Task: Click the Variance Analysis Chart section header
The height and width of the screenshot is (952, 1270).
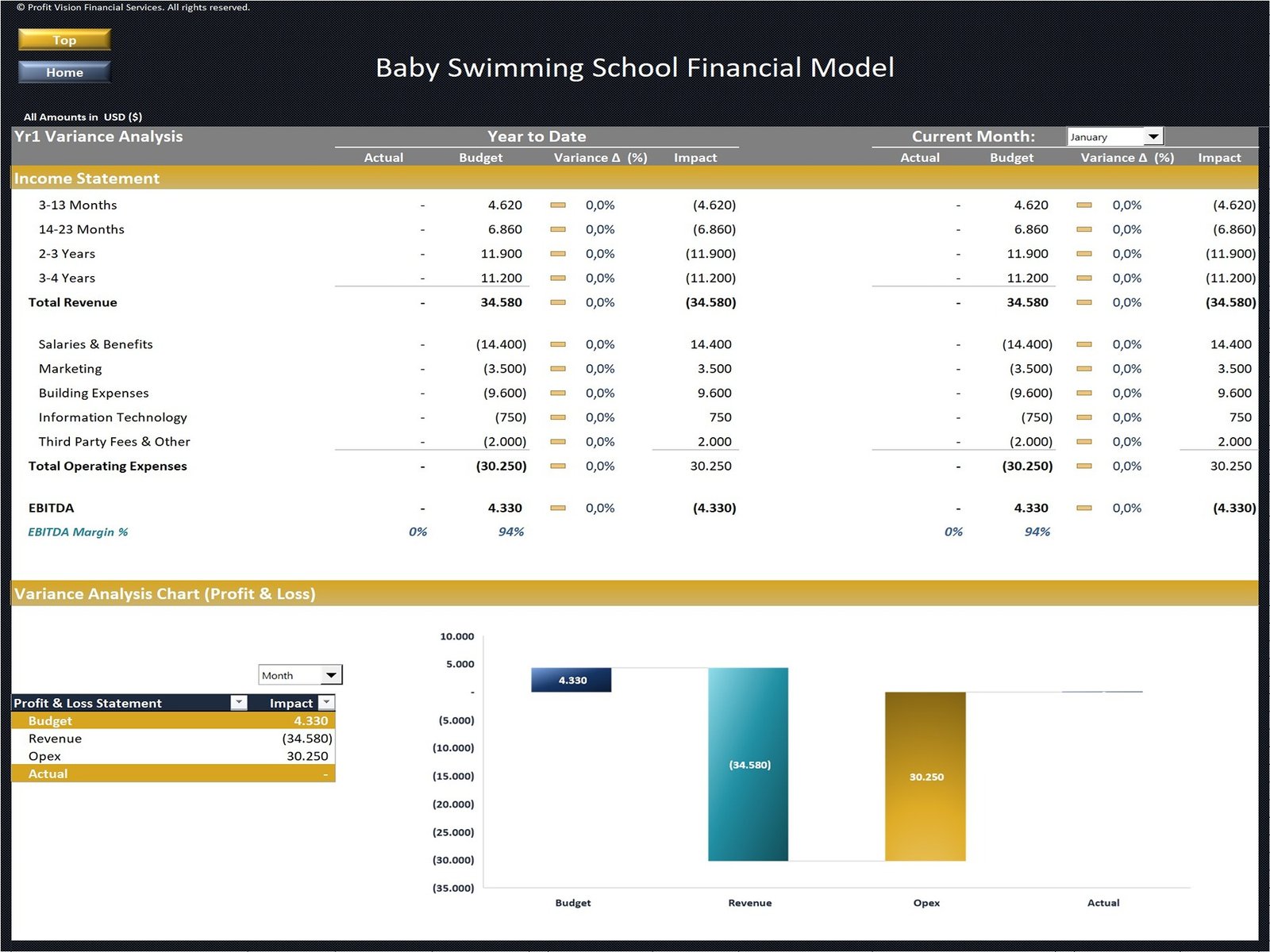Action: (x=165, y=594)
